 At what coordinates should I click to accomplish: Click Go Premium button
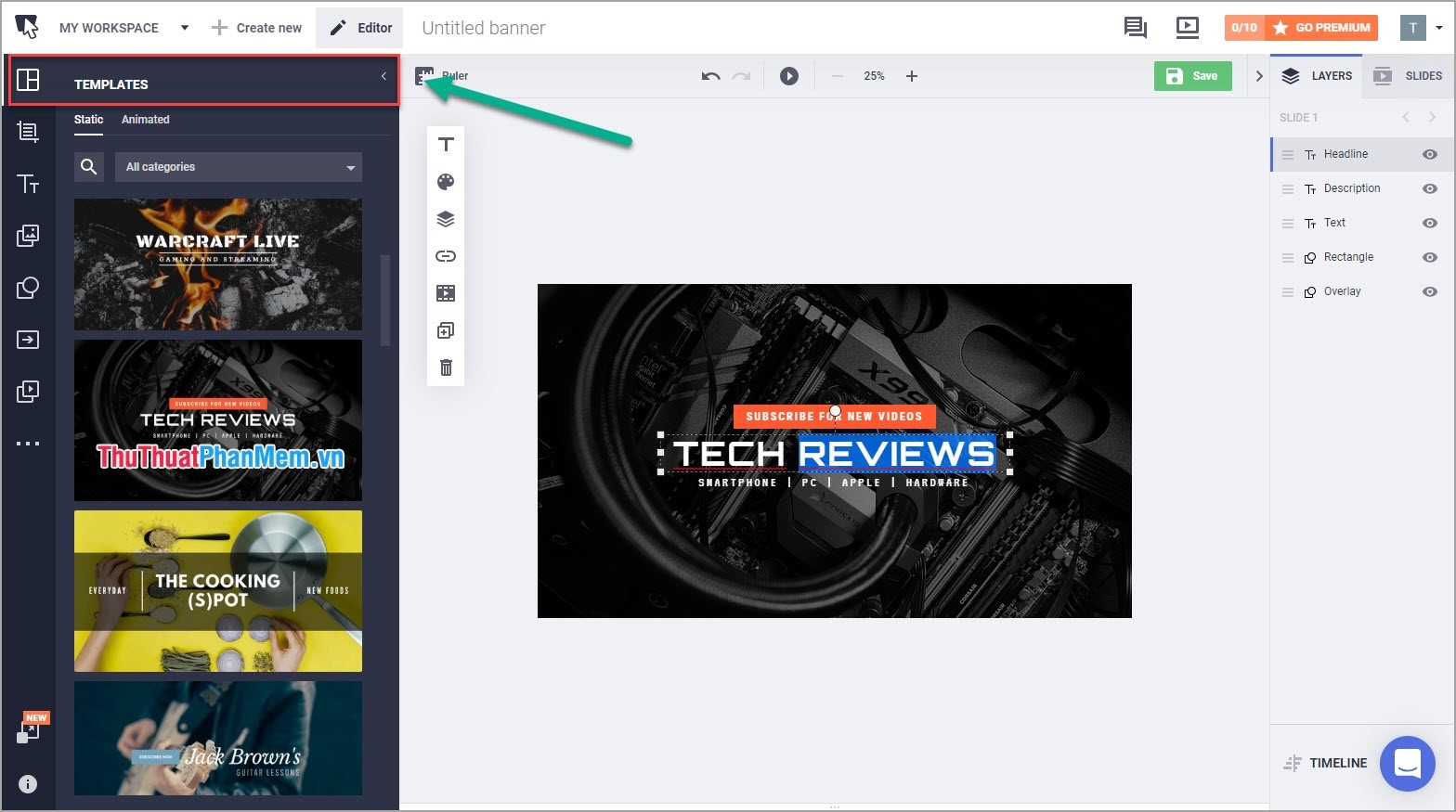[x=1321, y=28]
